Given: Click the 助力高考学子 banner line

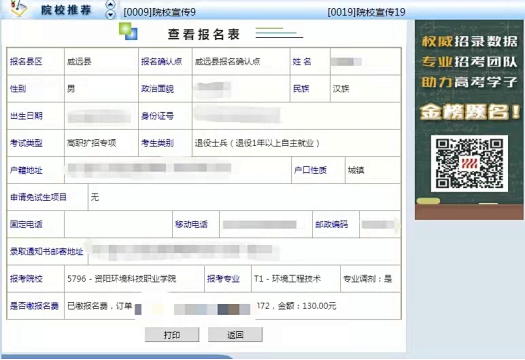Looking at the screenshot, I should [469, 82].
